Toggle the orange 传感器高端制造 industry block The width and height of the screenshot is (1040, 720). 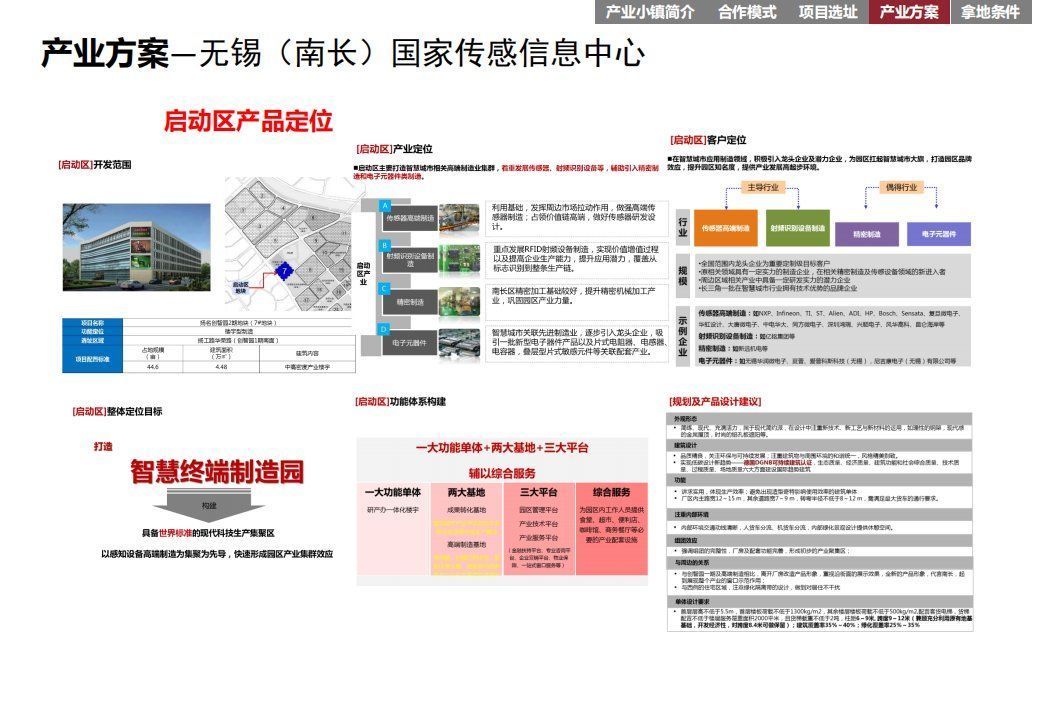[725, 228]
